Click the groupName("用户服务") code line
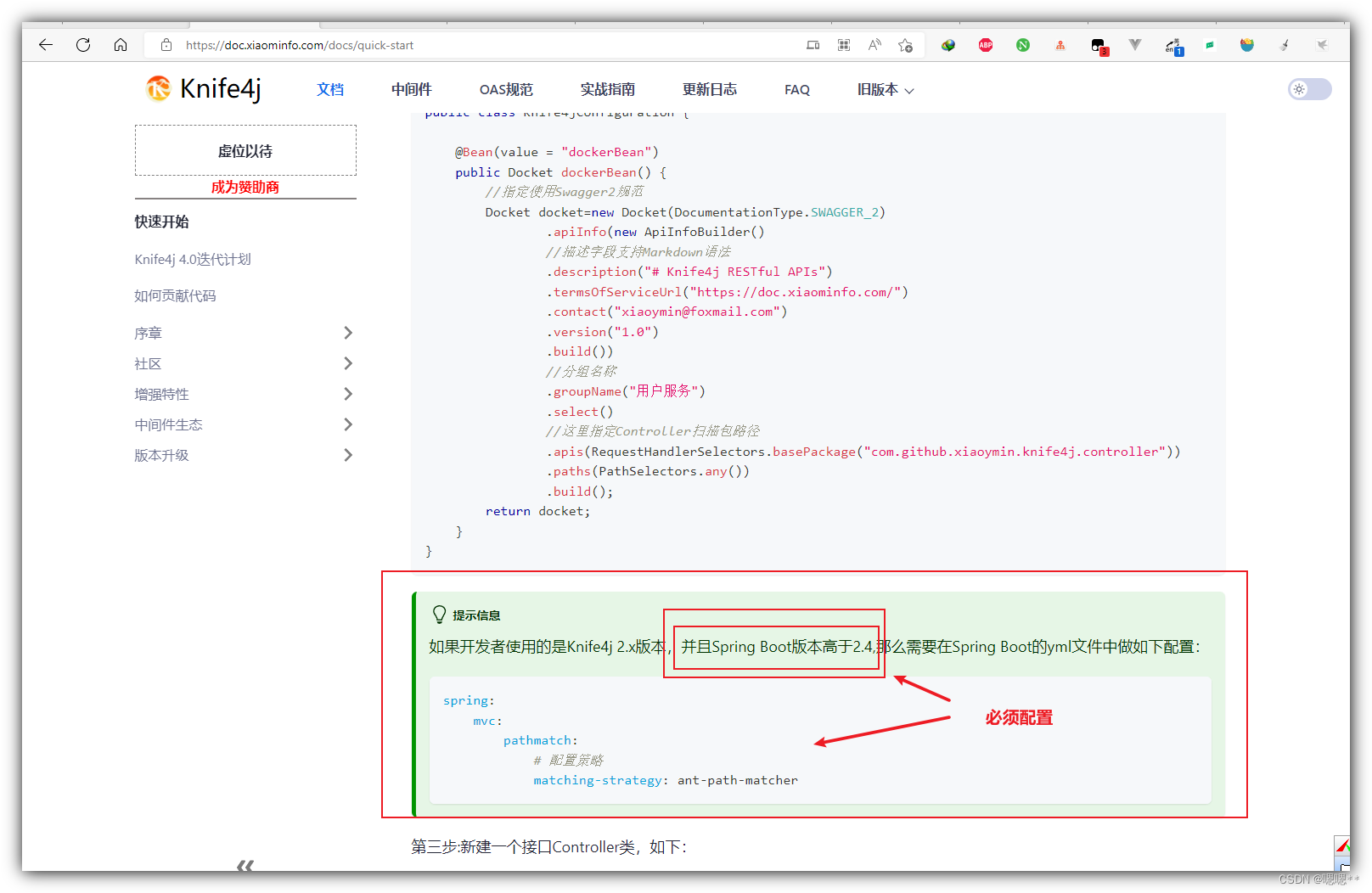 point(626,391)
